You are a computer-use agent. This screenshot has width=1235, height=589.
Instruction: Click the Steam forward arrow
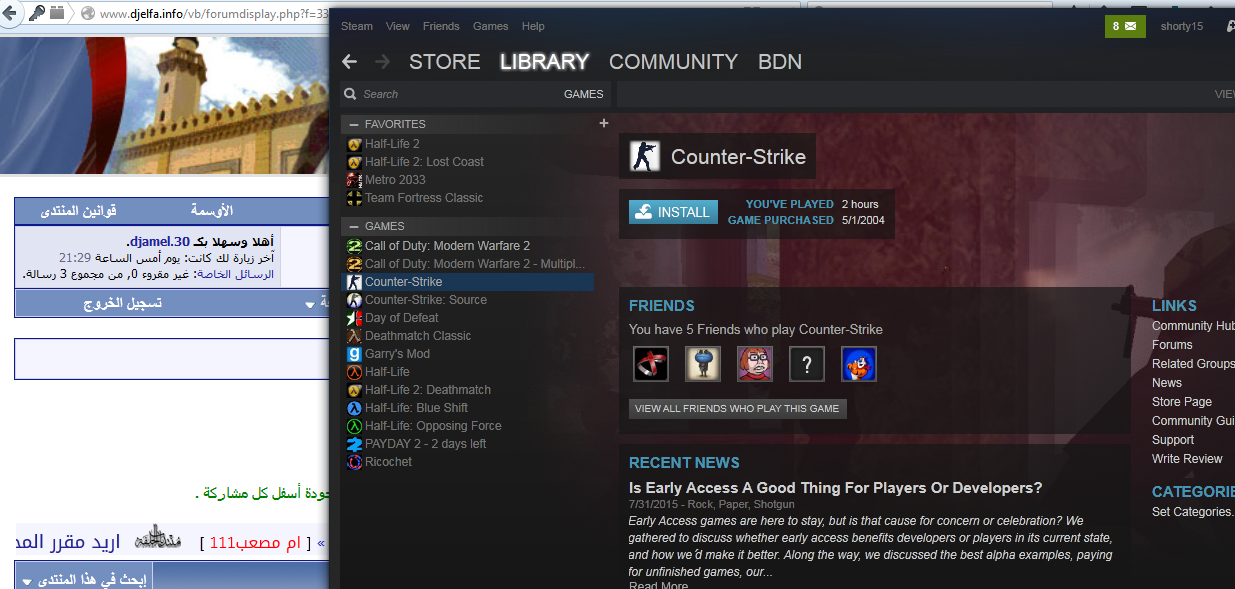pos(382,62)
